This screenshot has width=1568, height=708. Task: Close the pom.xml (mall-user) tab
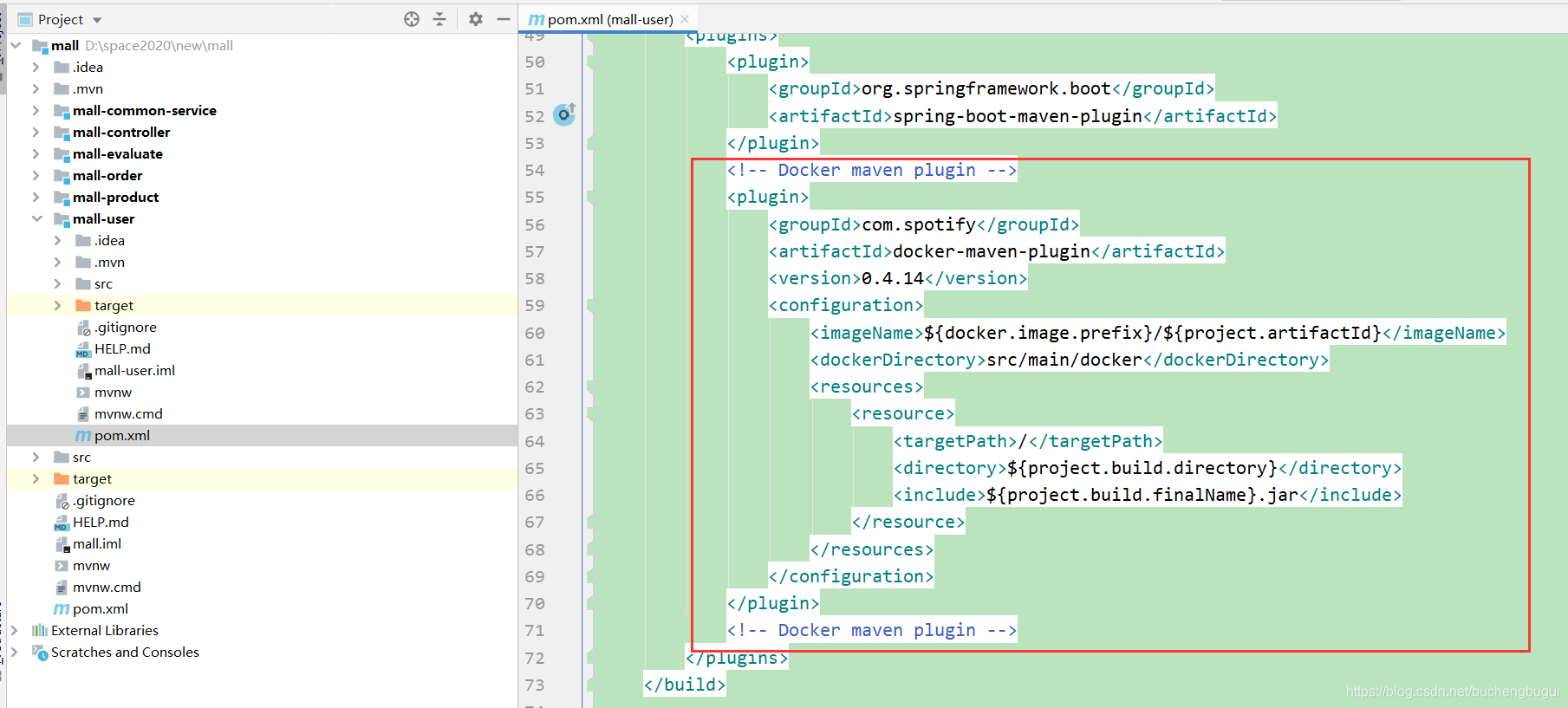point(685,19)
